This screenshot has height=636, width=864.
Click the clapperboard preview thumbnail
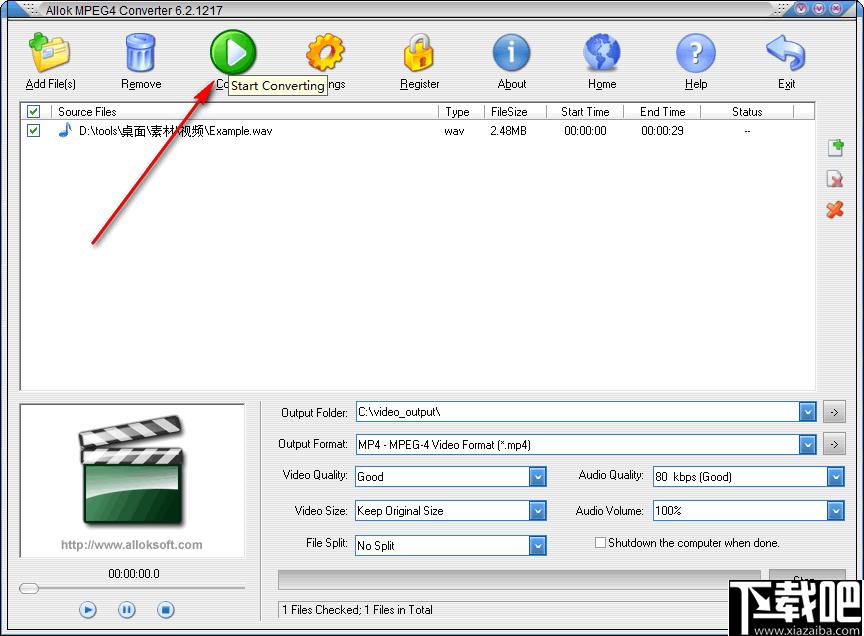[x=131, y=470]
